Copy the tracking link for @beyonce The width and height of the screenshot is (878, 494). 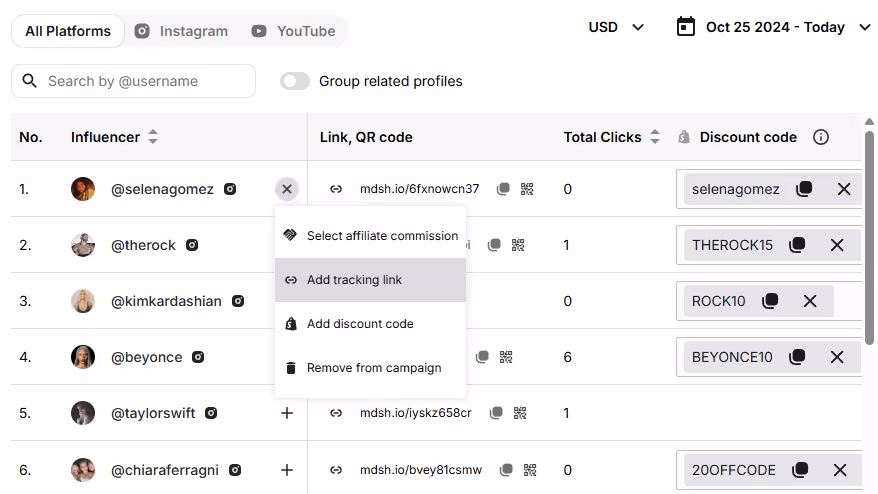482,357
